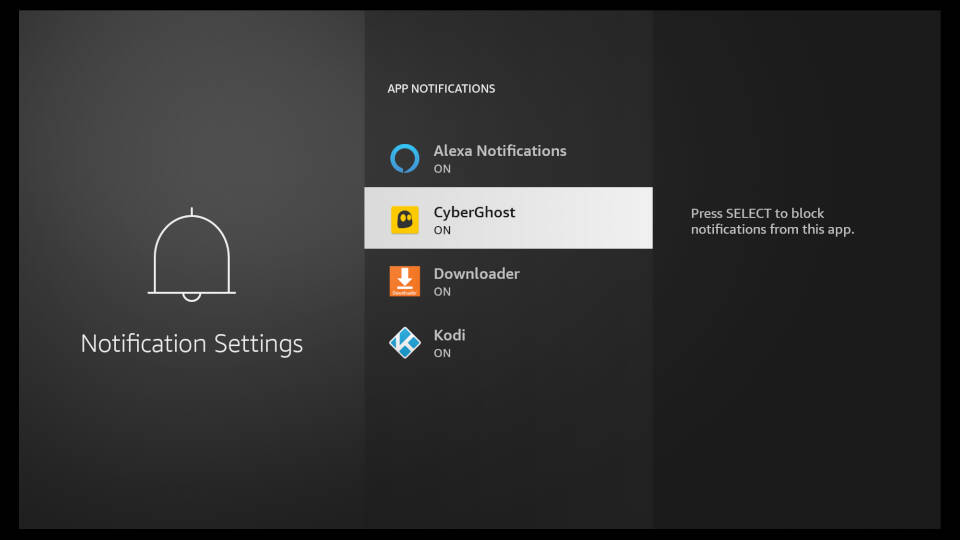Image resolution: width=960 pixels, height=540 pixels.
Task: Click the CyberGhost ghost icon
Action: pyautogui.click(x=405, y=220)
